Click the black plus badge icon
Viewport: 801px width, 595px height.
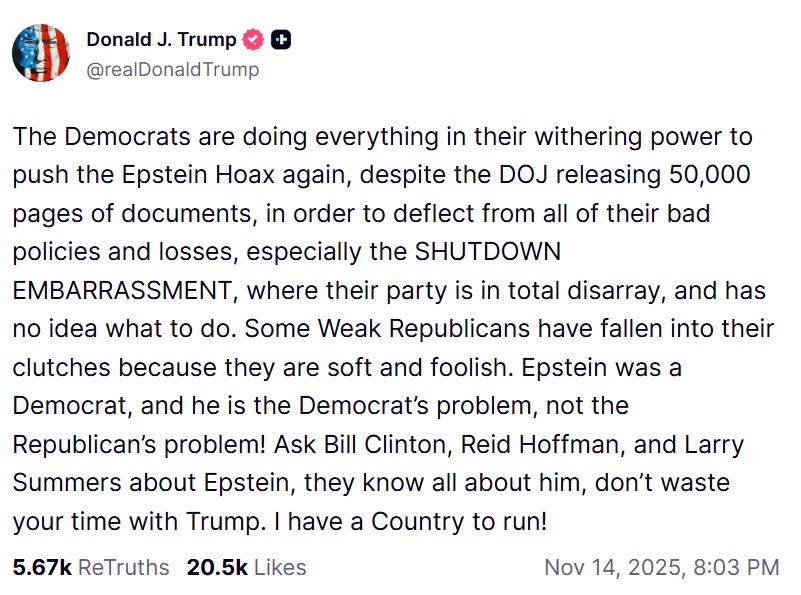click(x=282, y=40)
